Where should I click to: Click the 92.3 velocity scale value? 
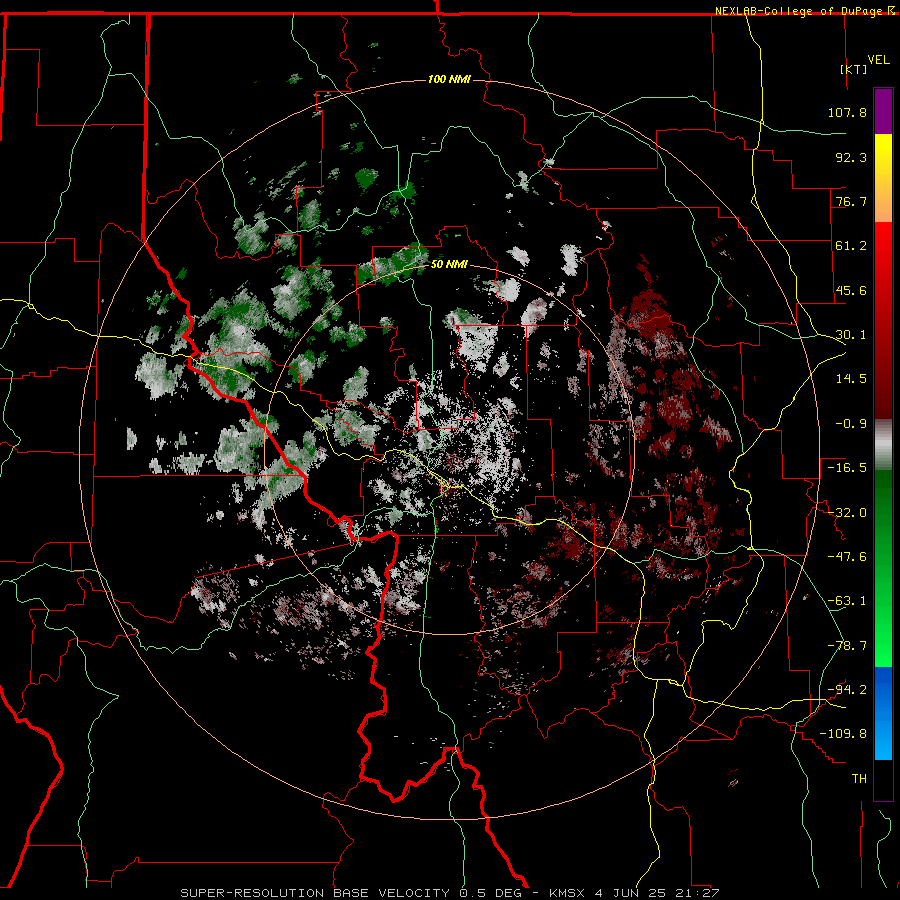(851, 157)
